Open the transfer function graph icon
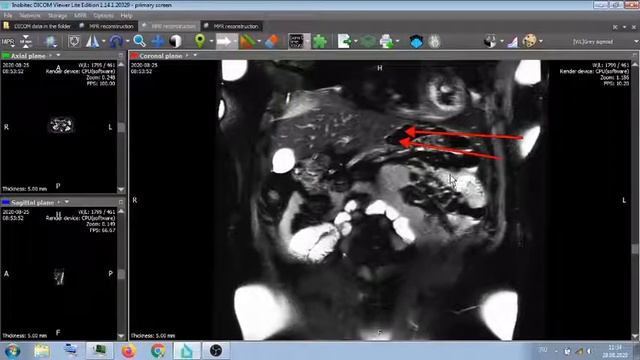The height and width of the screenshot is (360, 640). (513, 41)
